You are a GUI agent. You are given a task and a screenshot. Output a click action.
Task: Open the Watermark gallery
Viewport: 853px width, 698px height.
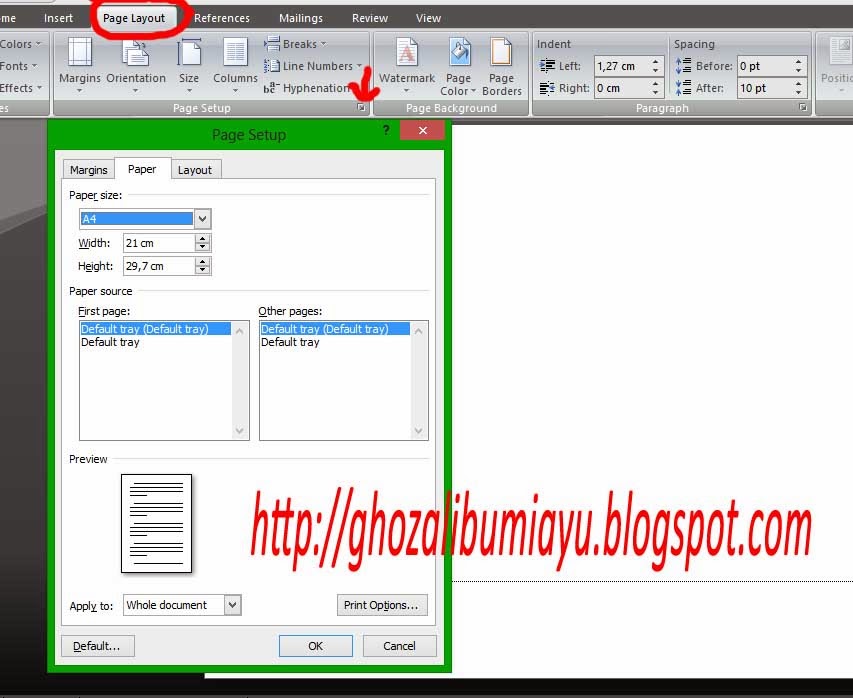(407, 65)
